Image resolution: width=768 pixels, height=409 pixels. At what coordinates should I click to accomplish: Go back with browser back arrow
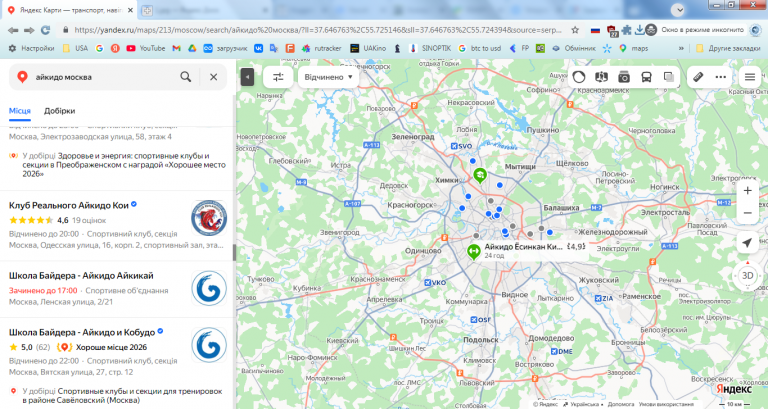tap(13, 30)
